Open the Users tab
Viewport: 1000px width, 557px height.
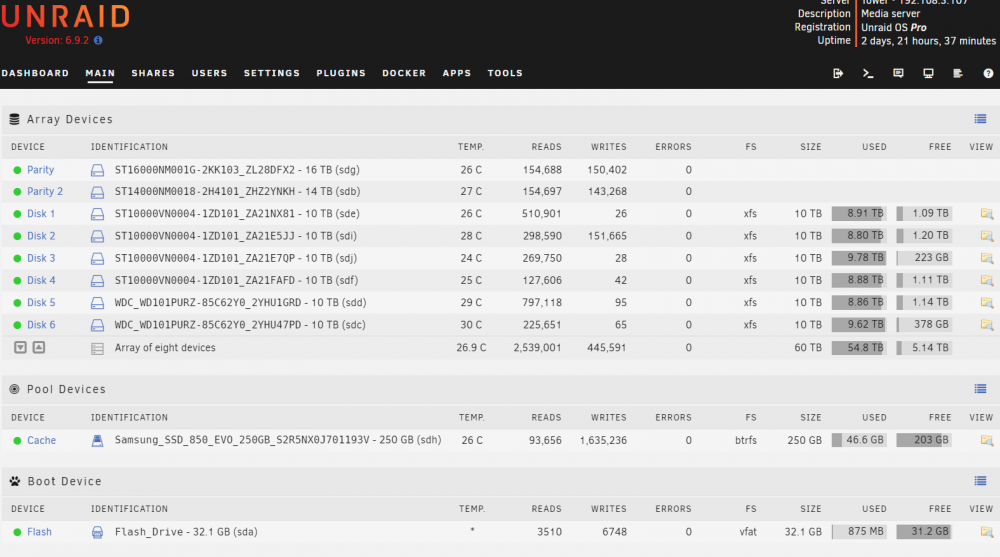tap(209, 73)
